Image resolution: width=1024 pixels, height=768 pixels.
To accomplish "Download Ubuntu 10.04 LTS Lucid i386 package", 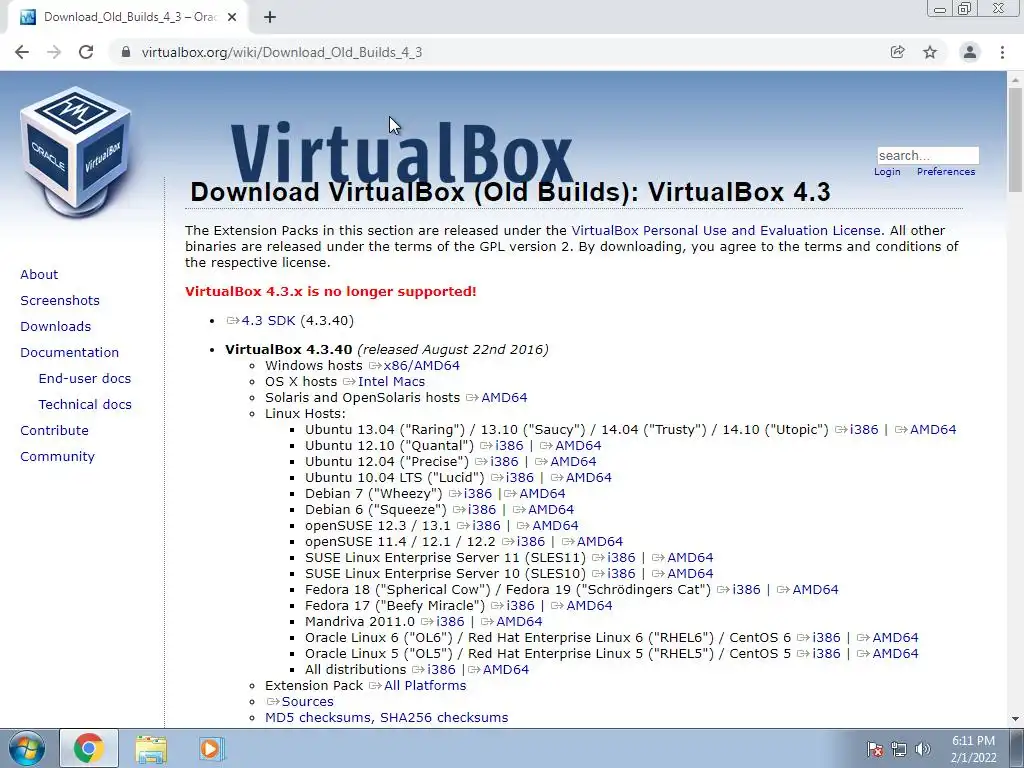I will (x=520, y=477).
